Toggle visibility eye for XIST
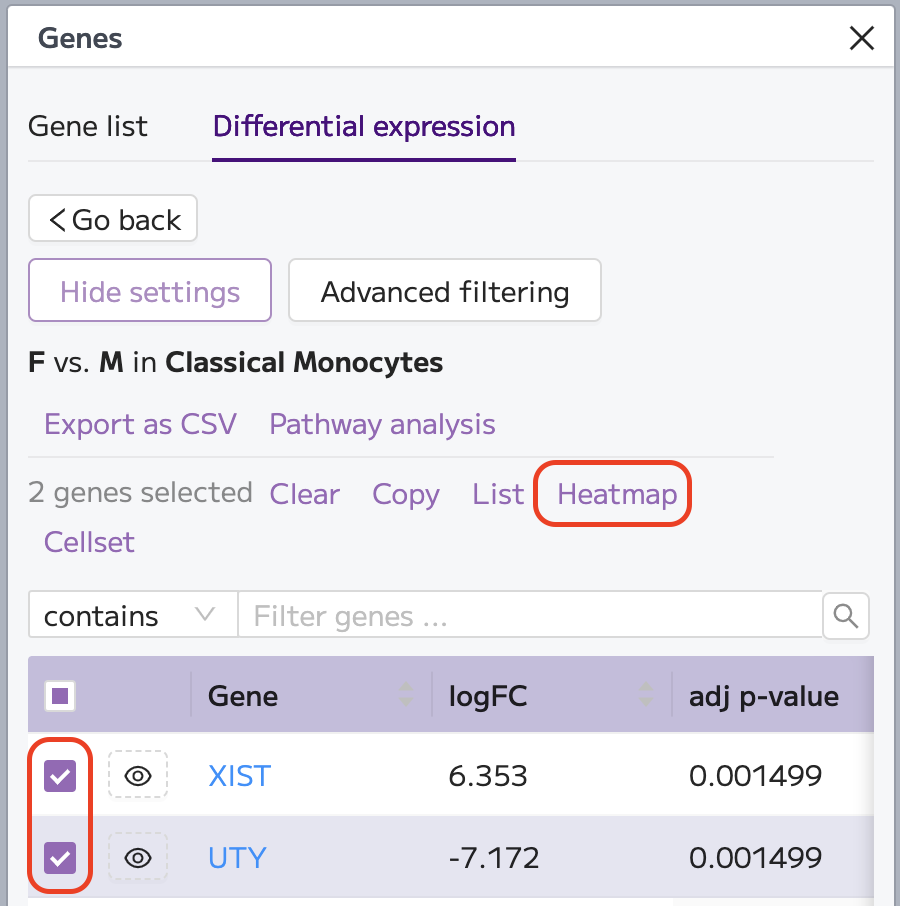Screen dimensions: 900x906 (138, 775)
